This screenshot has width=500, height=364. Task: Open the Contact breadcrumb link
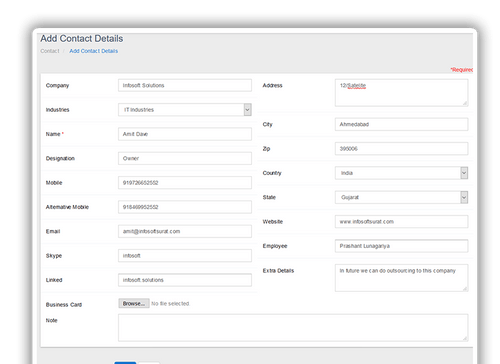click(50, 51)
